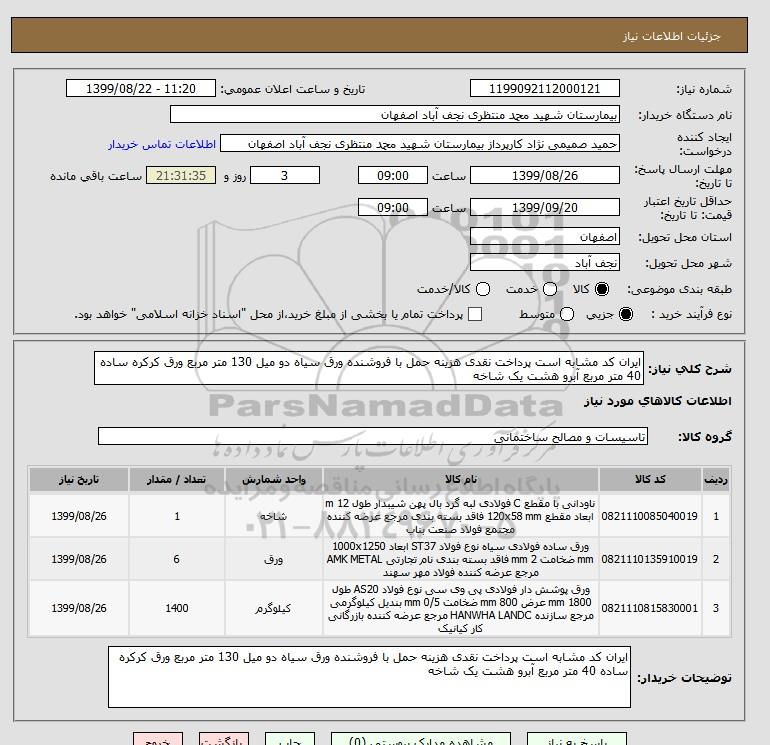Image resolution: width=770 pixels, height=745 pixels.
Task: Click the خروج exit button
Action: pyautogui.click(x=158, y=739)
